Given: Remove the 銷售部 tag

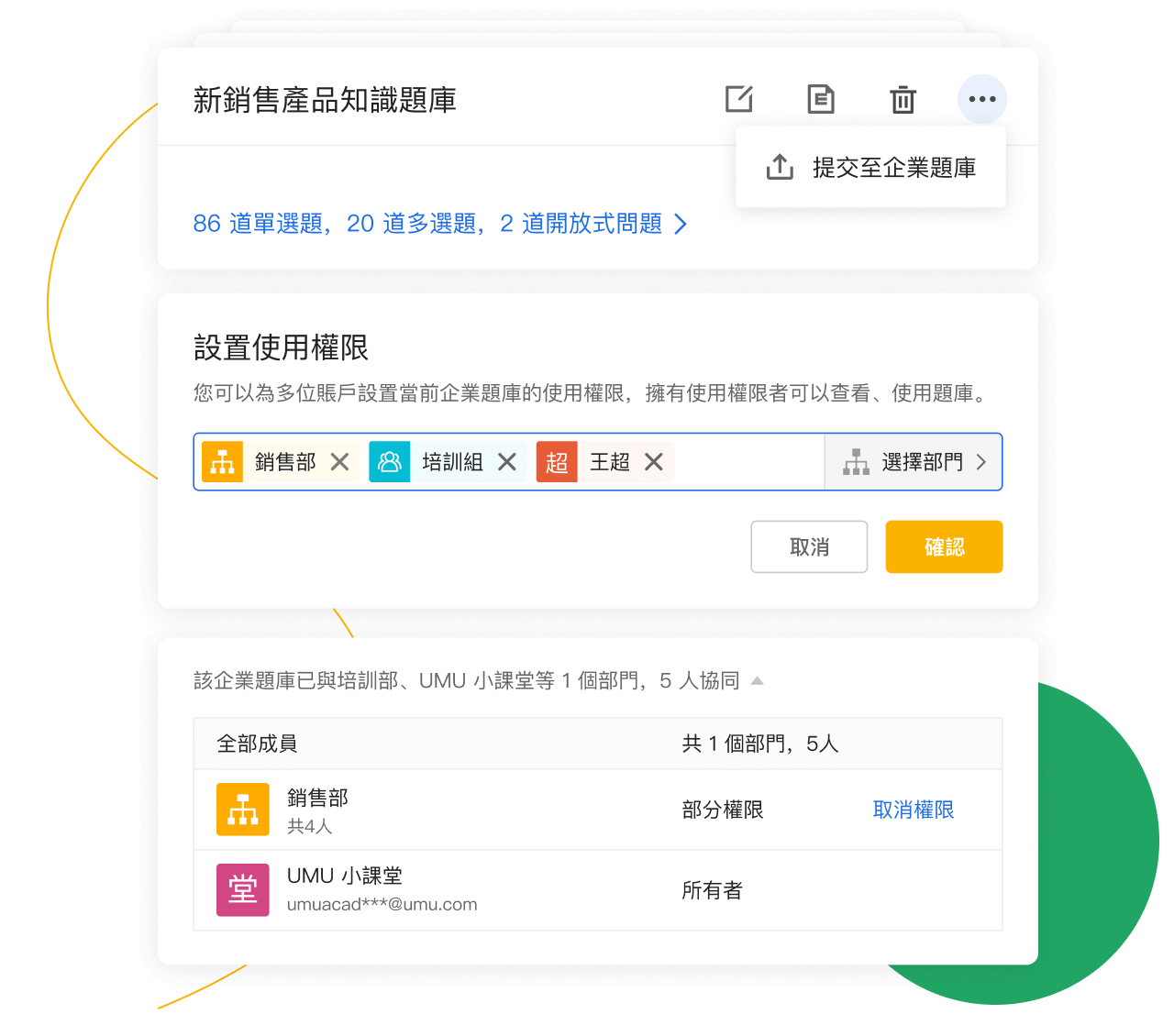Looking at the screenshot, I should [x=339, y=462].
